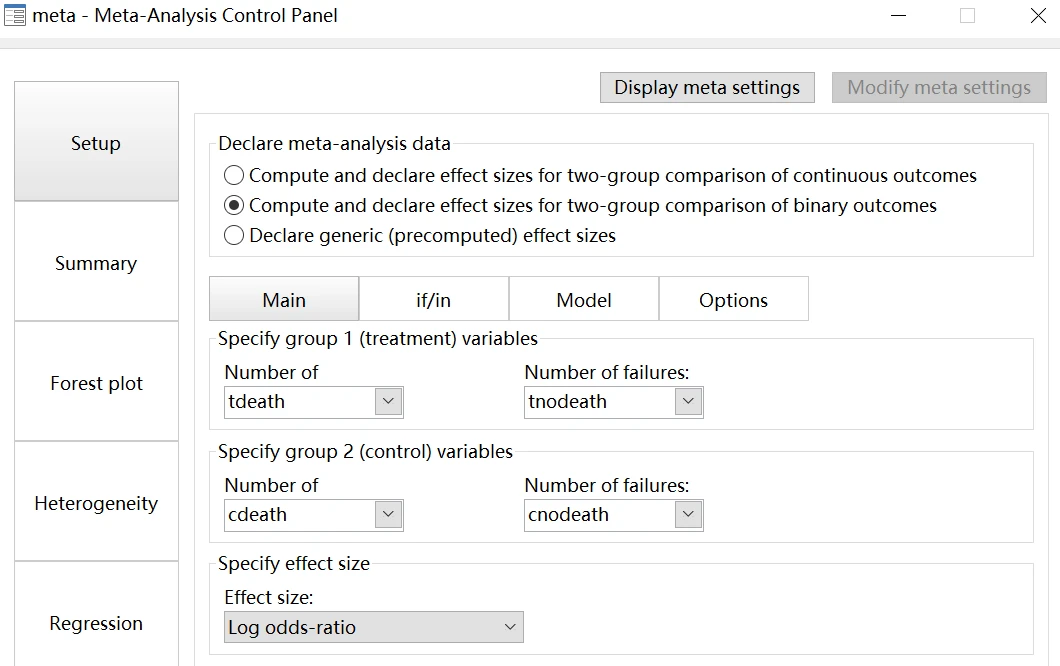Close the Meta-Analysis Control Panel window

coord(1038,16)
